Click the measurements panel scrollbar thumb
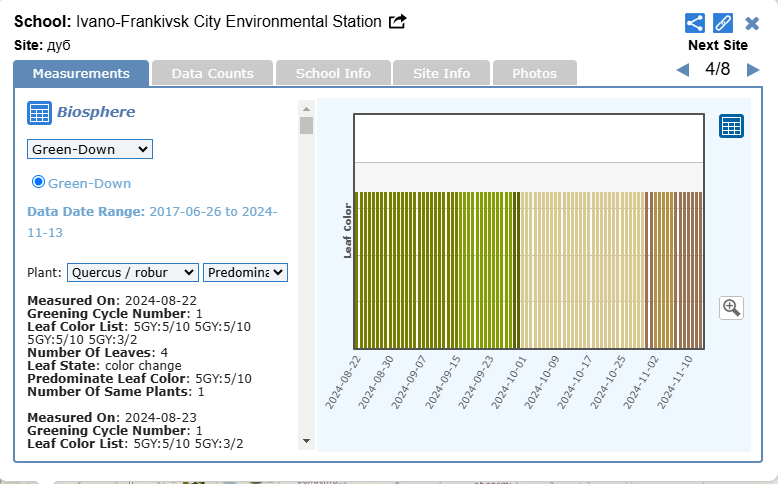778x484 pixels. click(306, 125)
